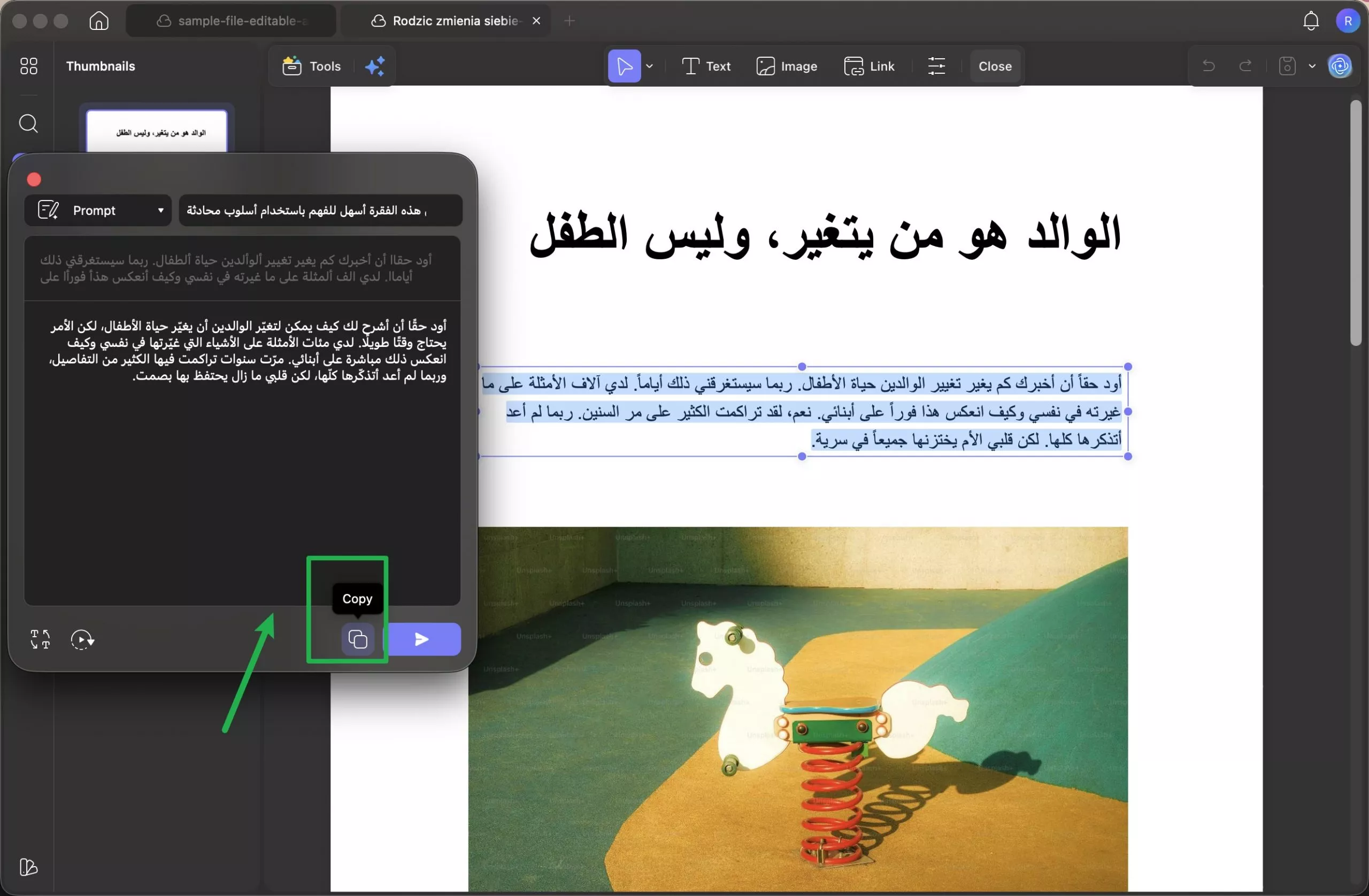Open the Tools panel
The image size is (1369, 896).
311,66
